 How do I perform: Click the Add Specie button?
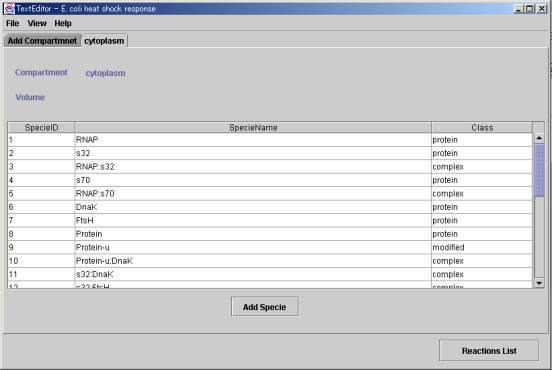click(x=265, y=307)
